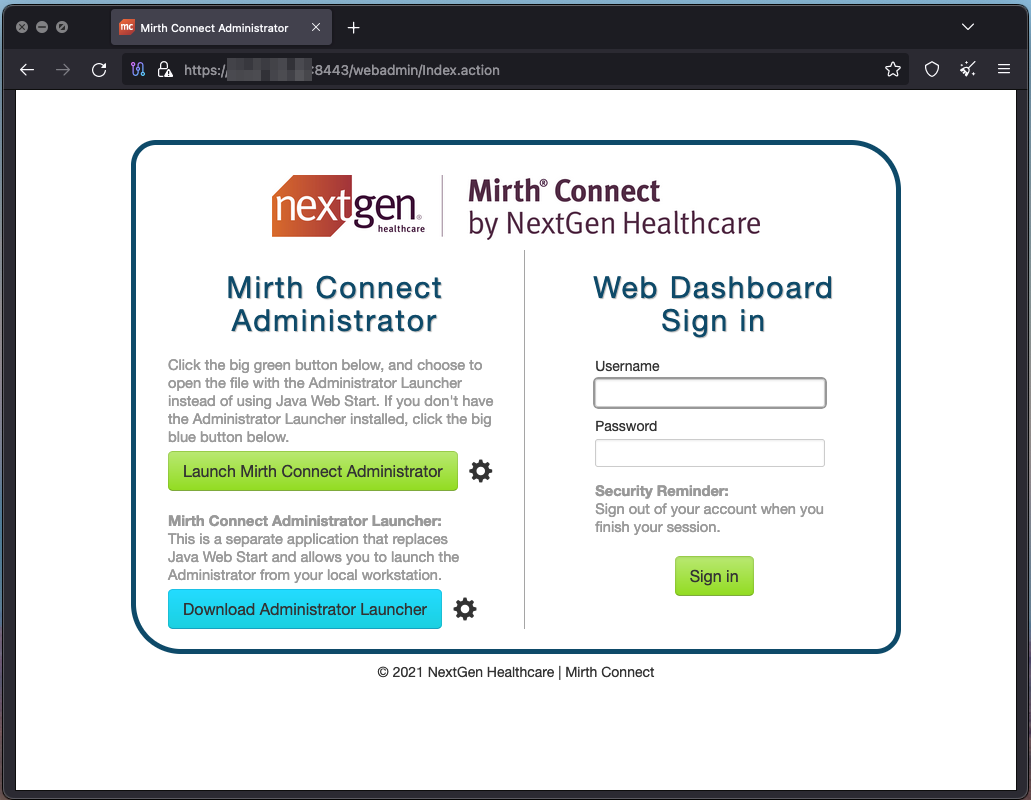Click the permissions icon left of padlock

pos(139,70)
